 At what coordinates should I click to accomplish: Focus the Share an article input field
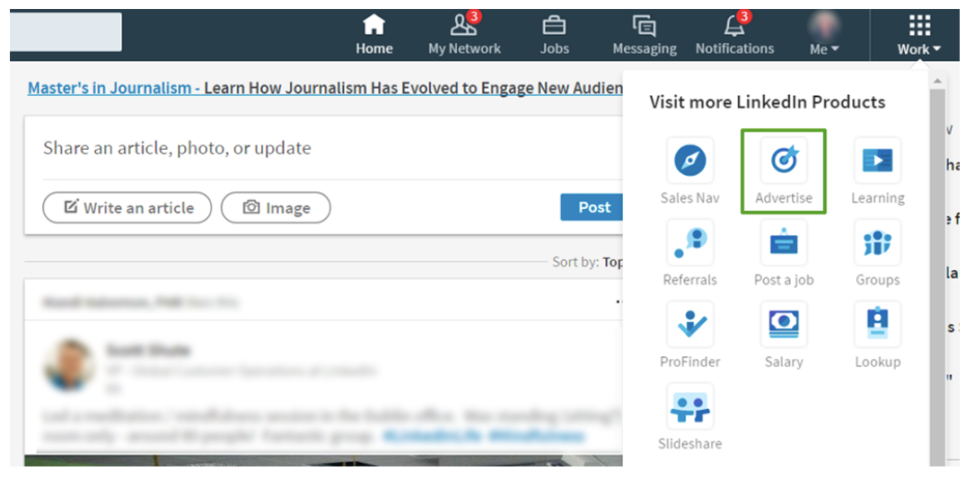click(323, 148)
